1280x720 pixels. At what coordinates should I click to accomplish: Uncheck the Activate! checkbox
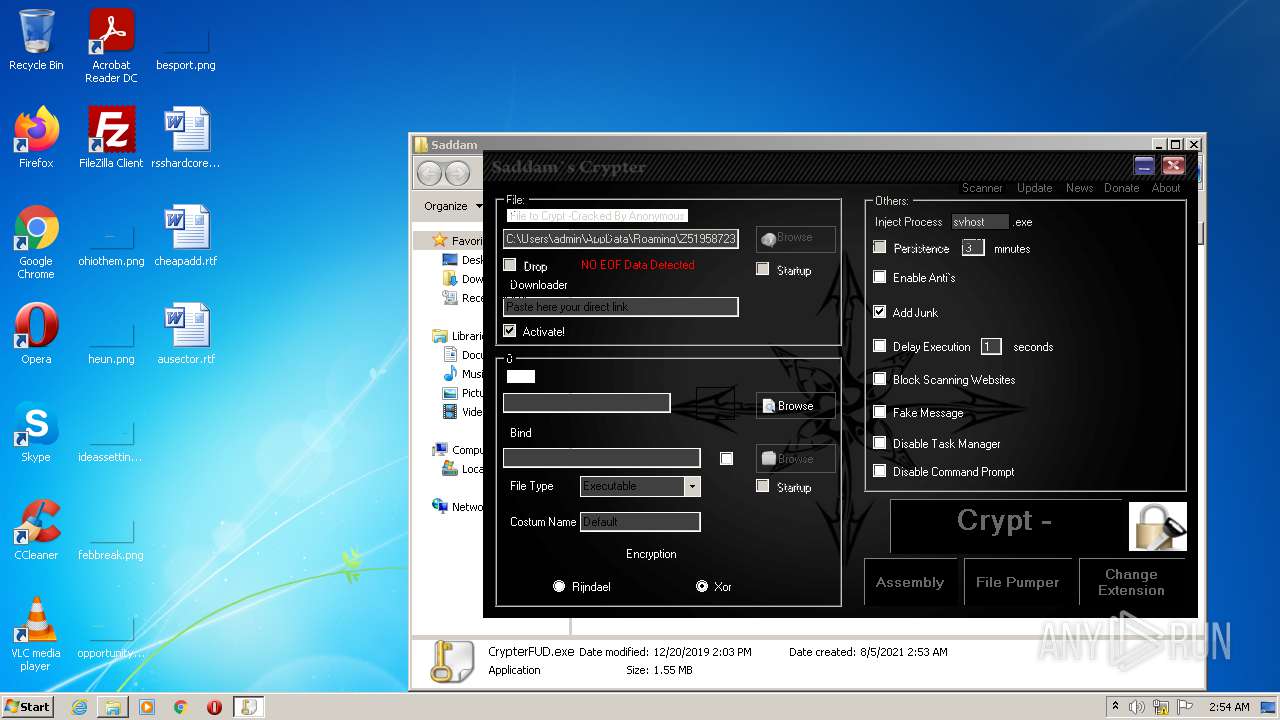510,331
